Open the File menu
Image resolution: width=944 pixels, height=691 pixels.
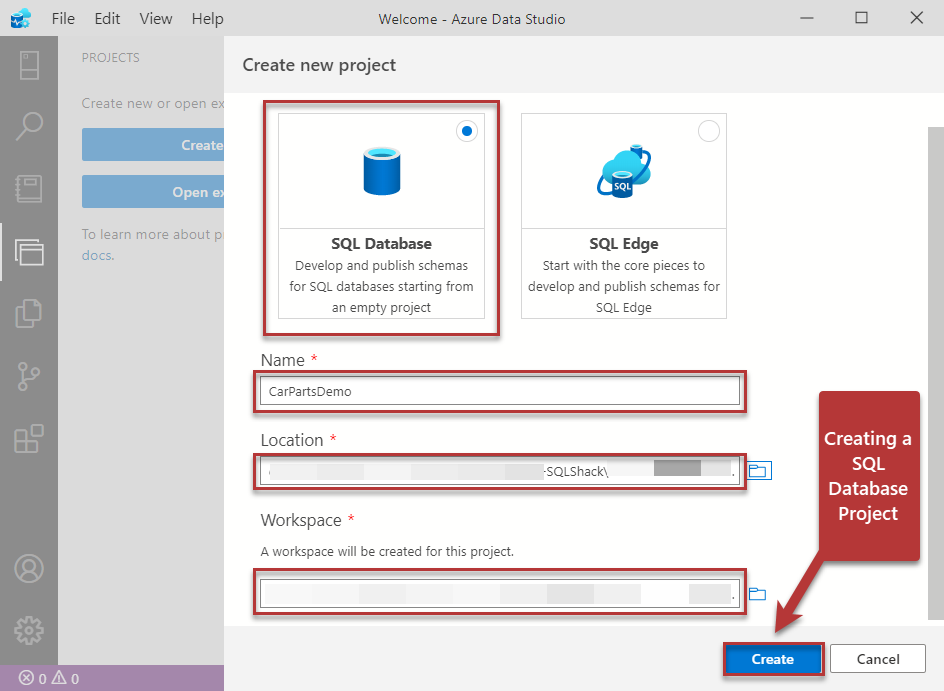click(x=63, y=18)
